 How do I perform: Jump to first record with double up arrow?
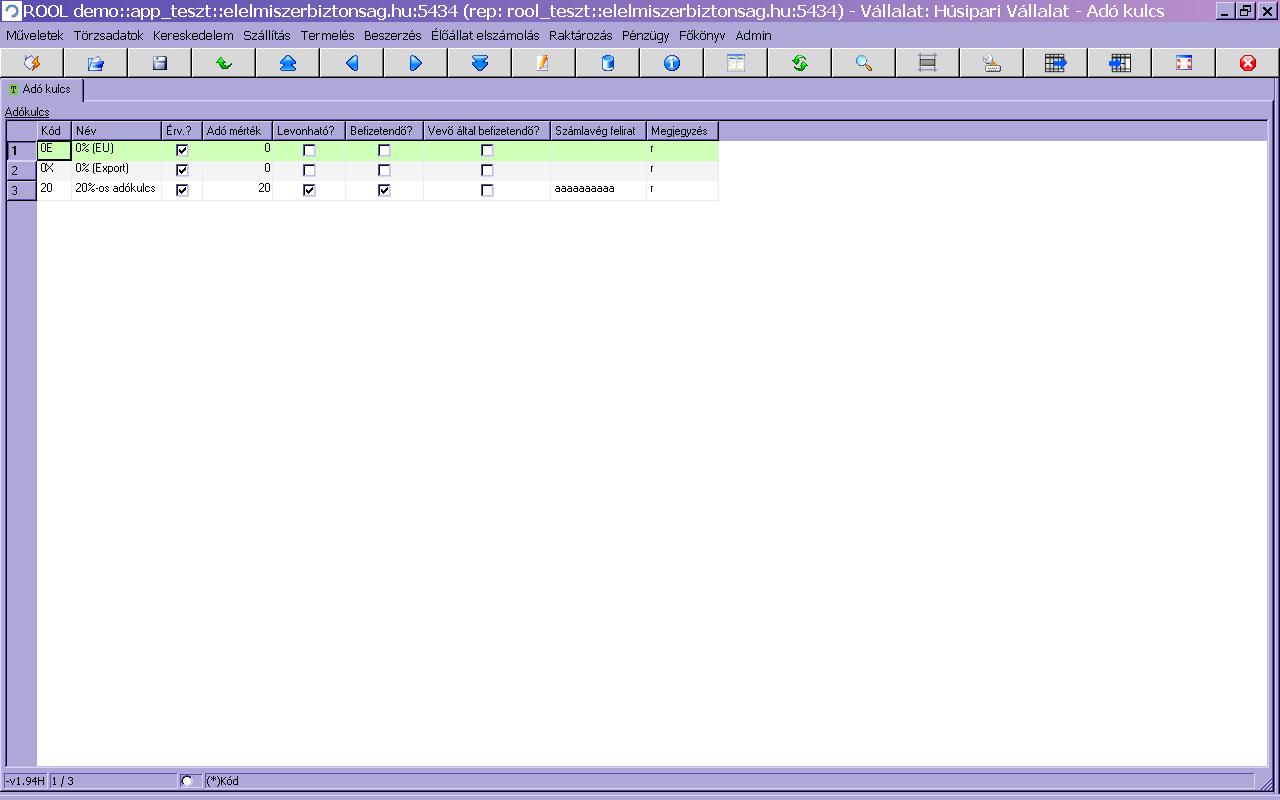(288, 63)
